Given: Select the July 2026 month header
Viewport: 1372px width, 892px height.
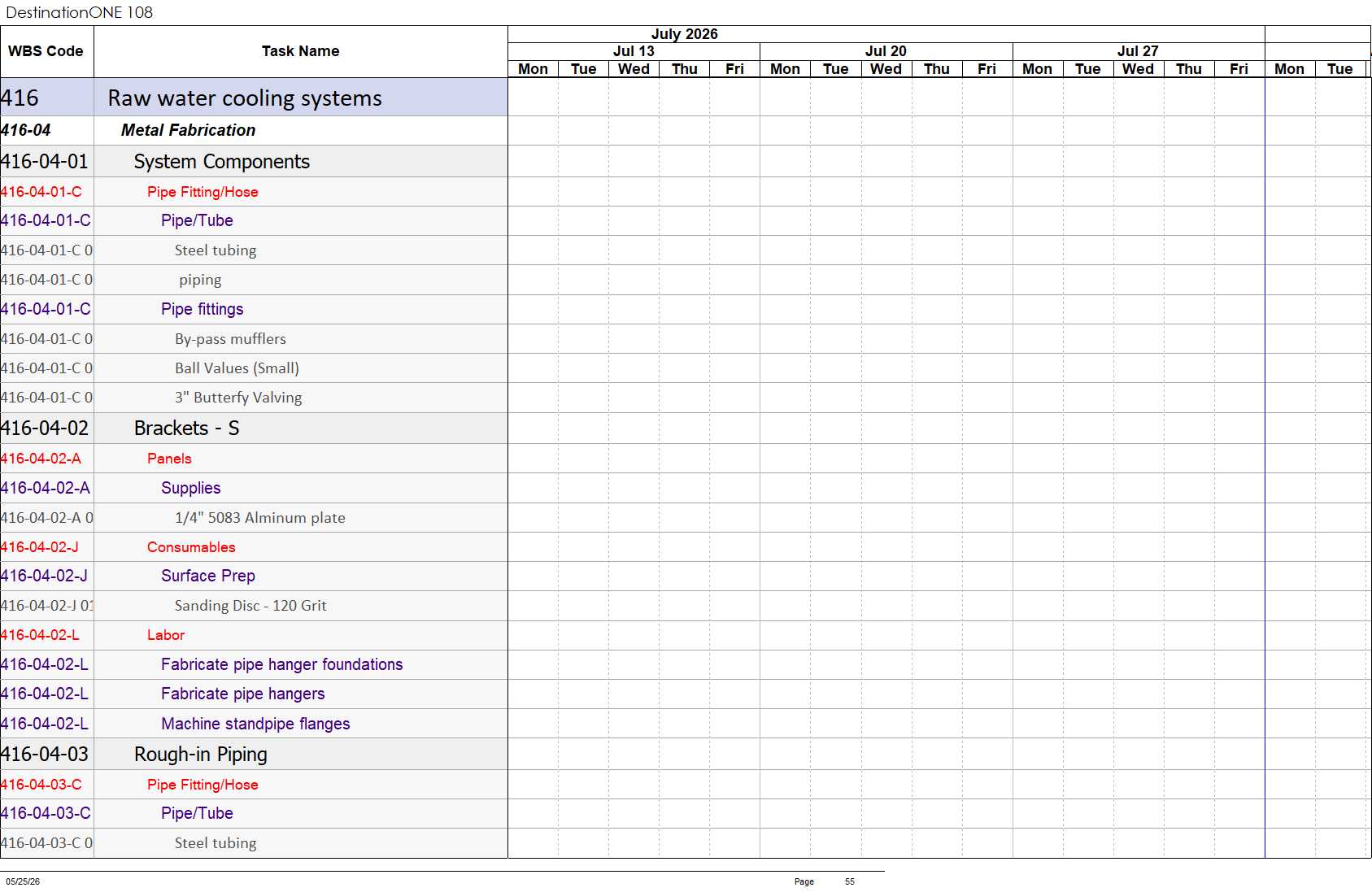Looking at the screenshot, I should [x=684, y=34].
